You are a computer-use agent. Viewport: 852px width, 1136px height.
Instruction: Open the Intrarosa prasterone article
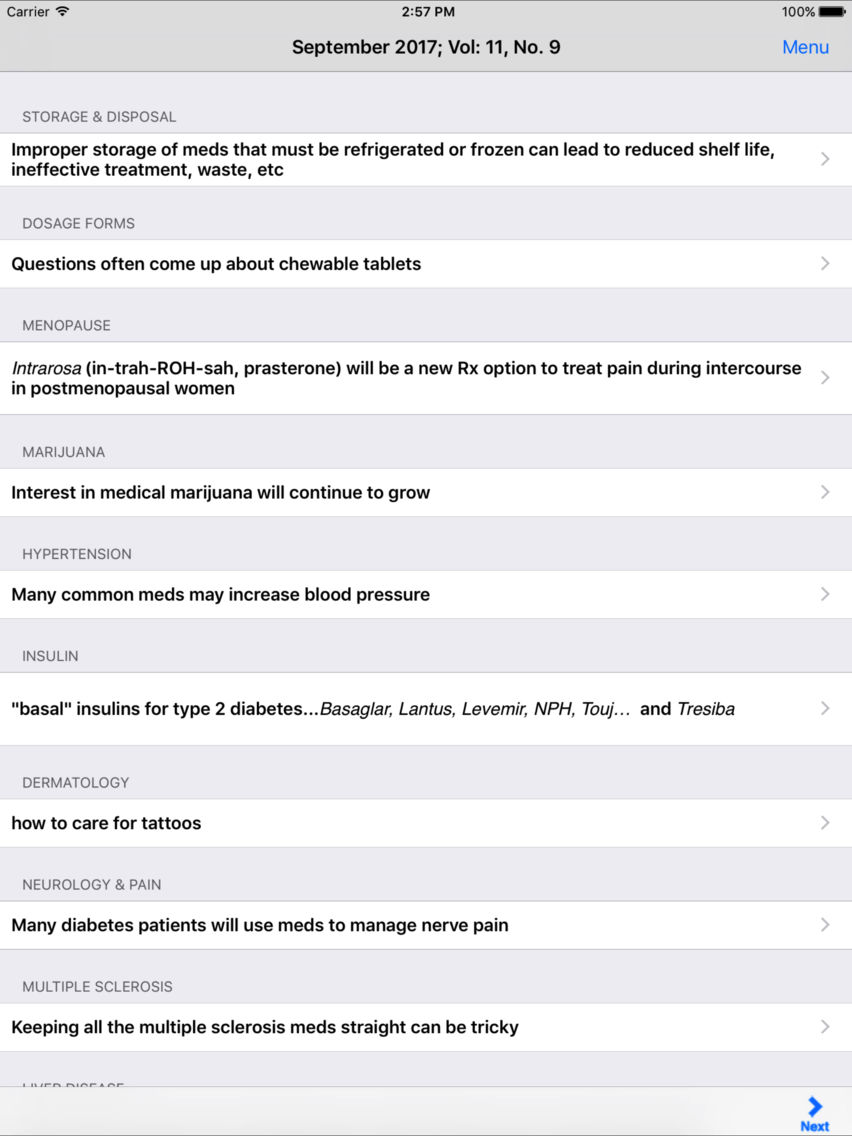coord(400,378)
